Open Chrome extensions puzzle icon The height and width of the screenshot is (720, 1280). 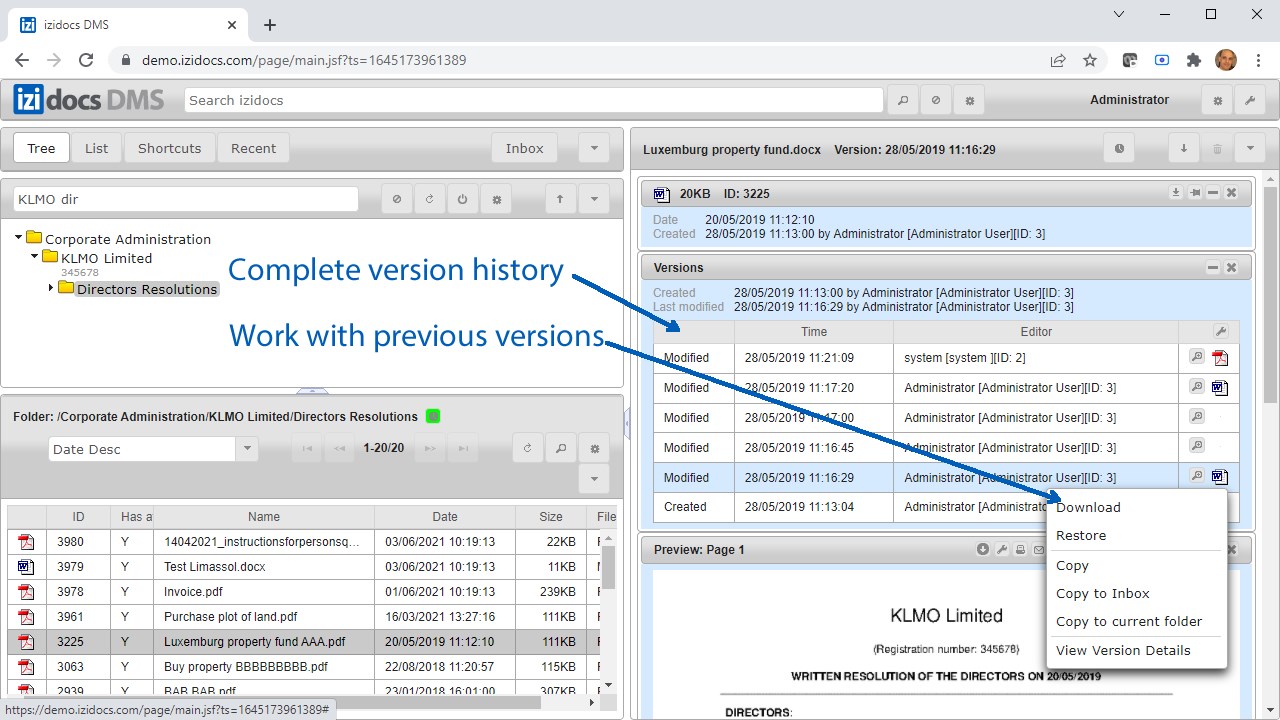click(1193, 60)
